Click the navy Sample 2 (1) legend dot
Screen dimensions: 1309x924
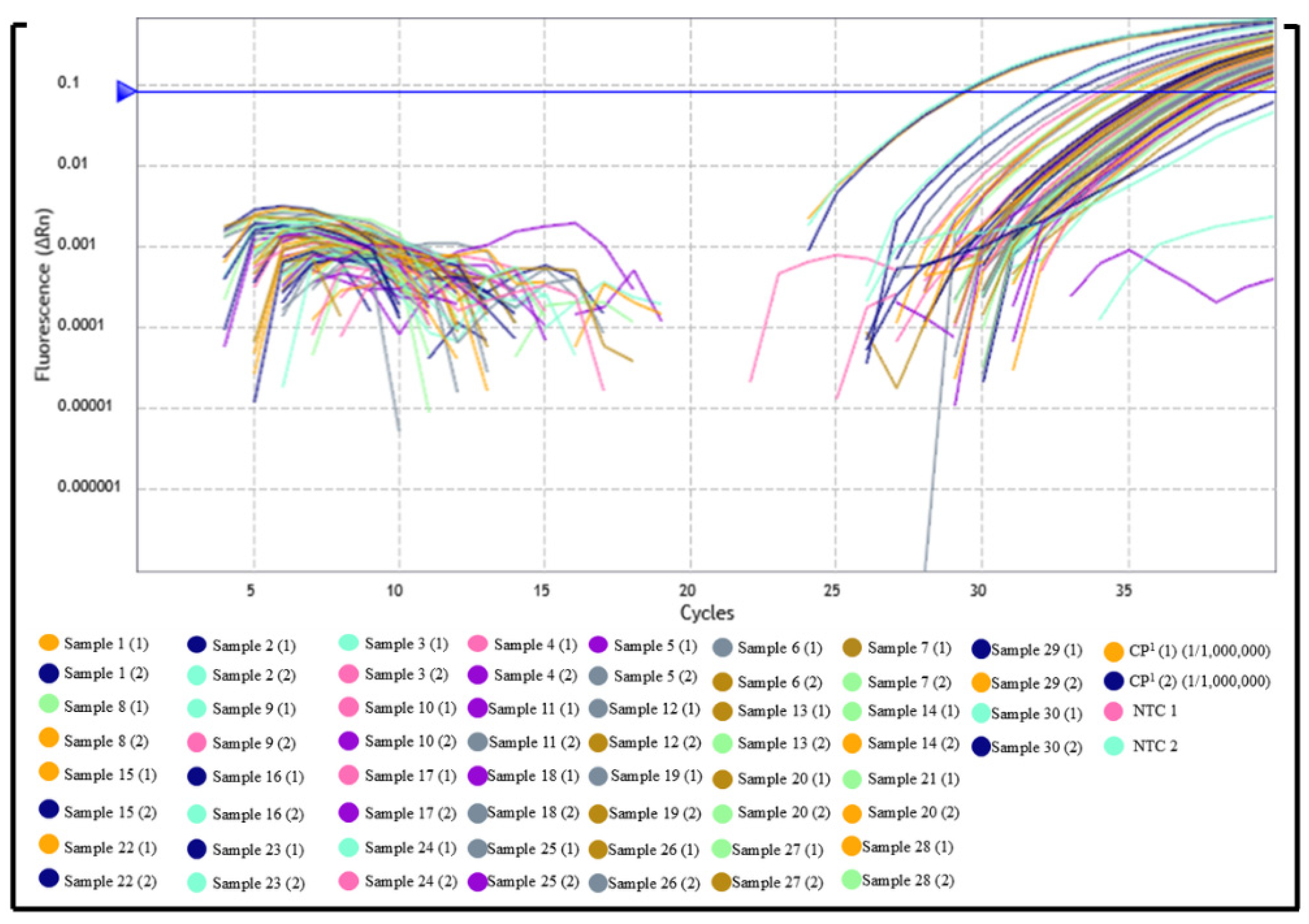pos(197,645)
